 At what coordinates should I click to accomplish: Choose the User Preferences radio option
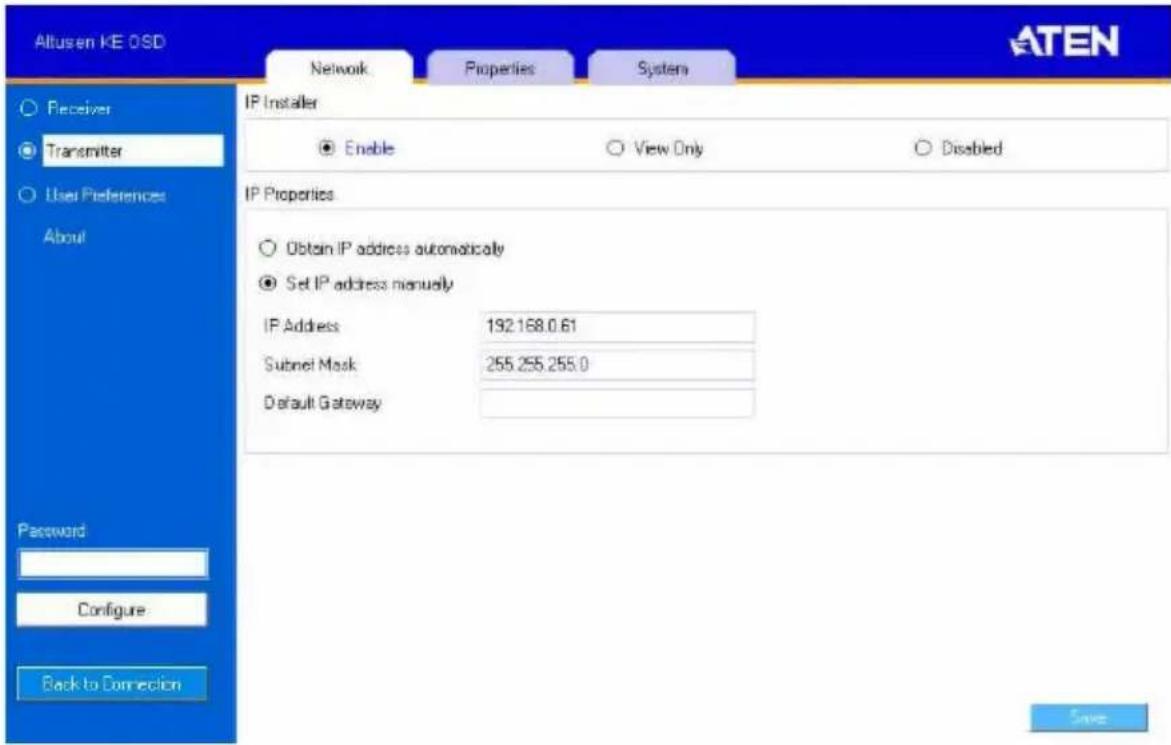pyautogui.click(x=28, y=195)
